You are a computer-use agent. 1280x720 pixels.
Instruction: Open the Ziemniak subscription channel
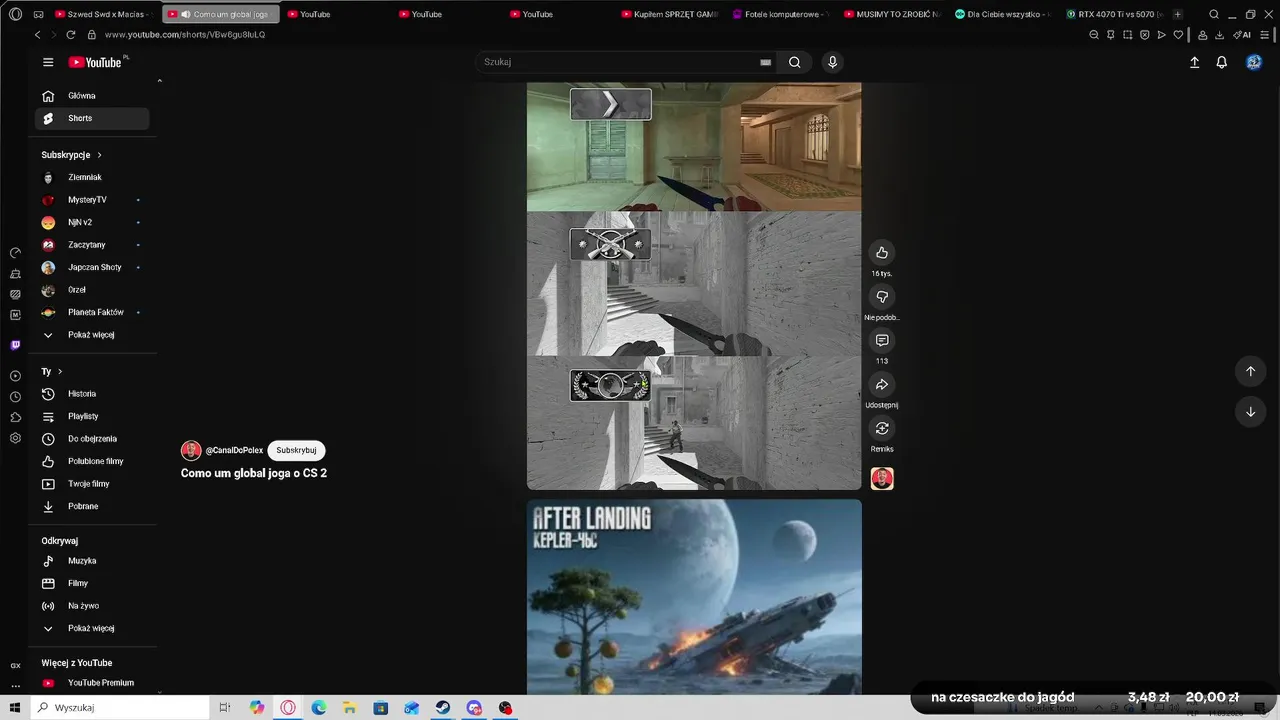click(x=92, y=177)
